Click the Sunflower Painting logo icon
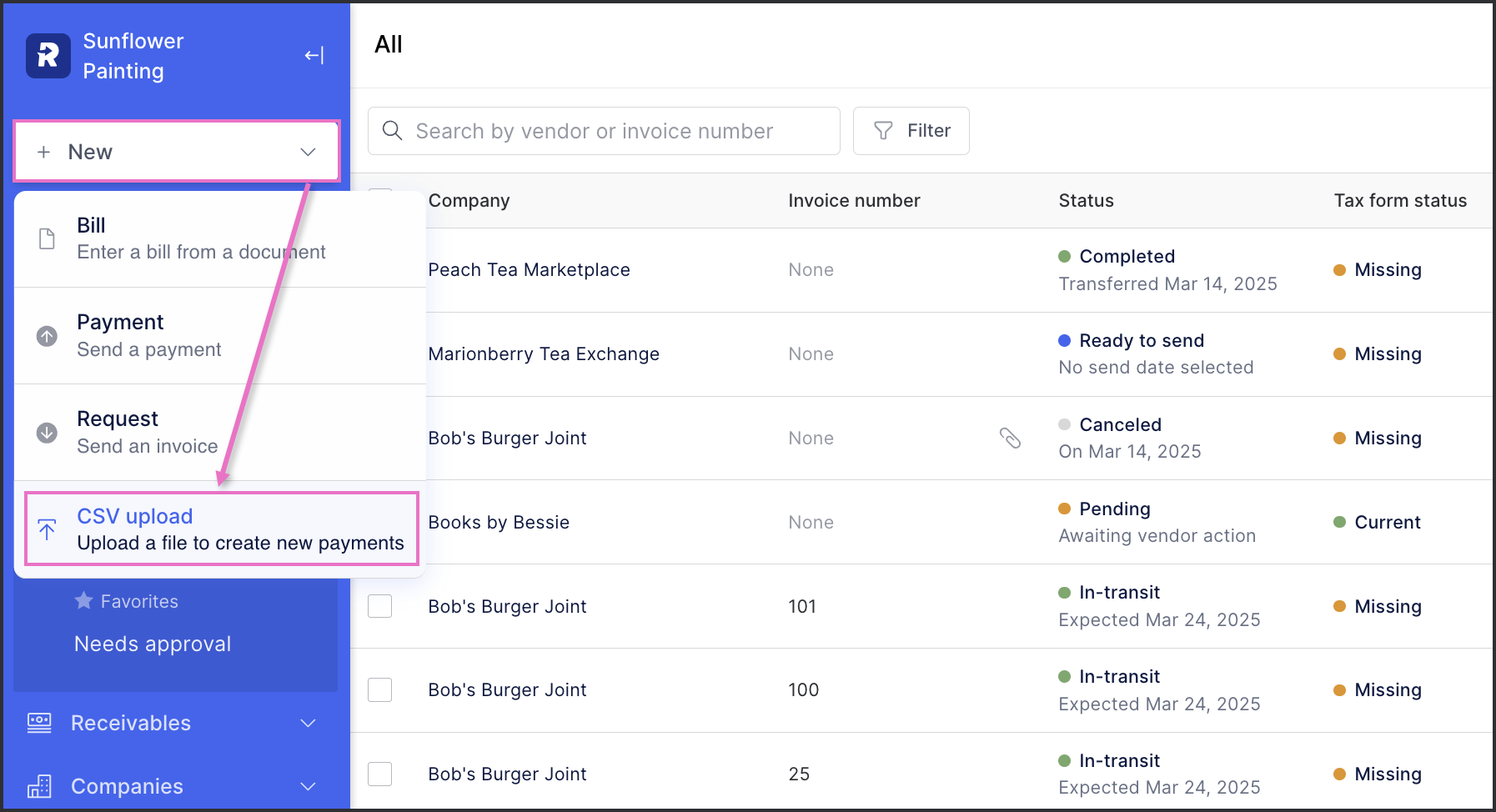Image resolution: width=1496 pixels, height=812 pixels. click(48, 56)
